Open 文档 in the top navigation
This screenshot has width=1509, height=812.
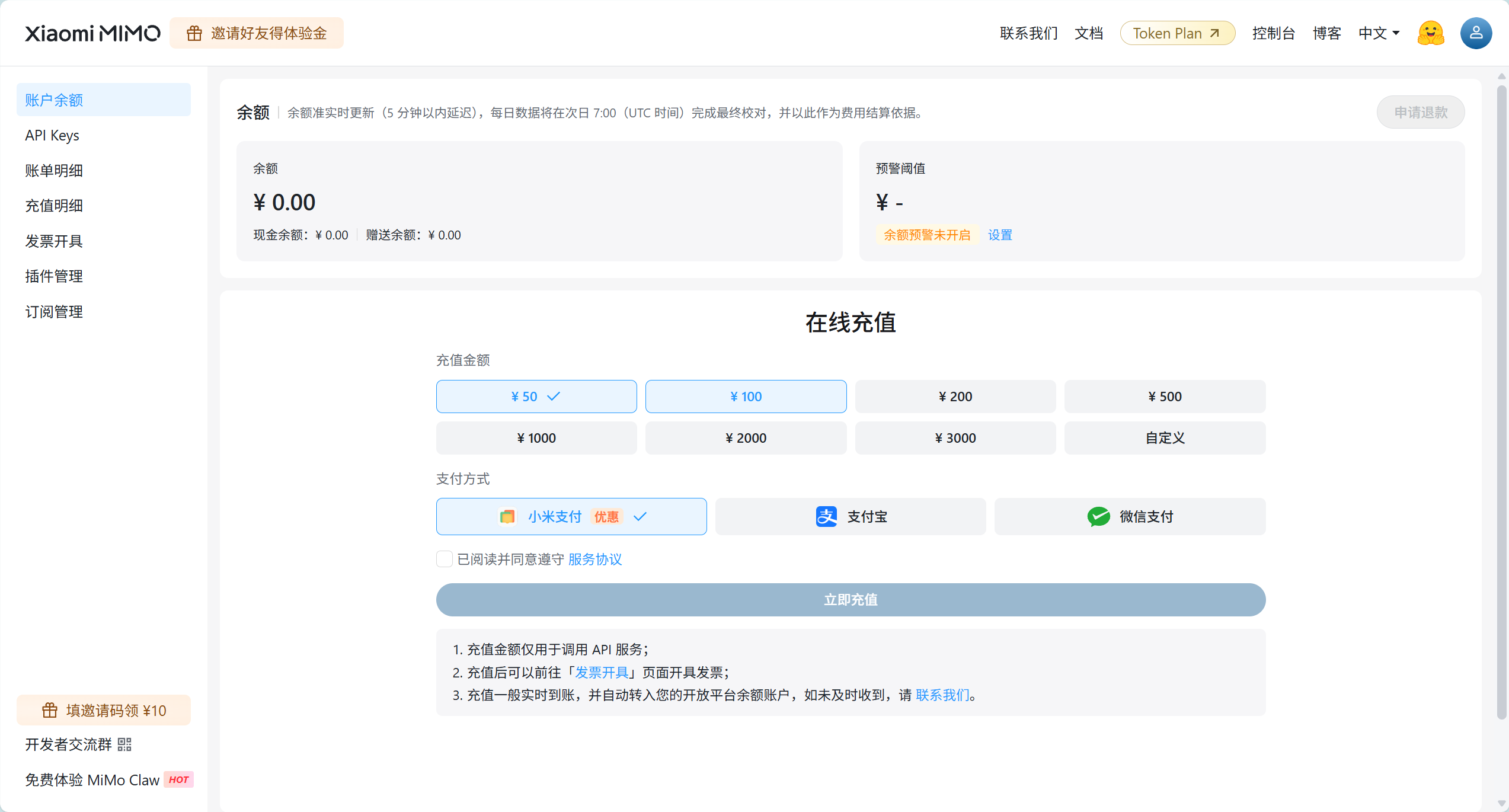click(x=1089, y=33)
